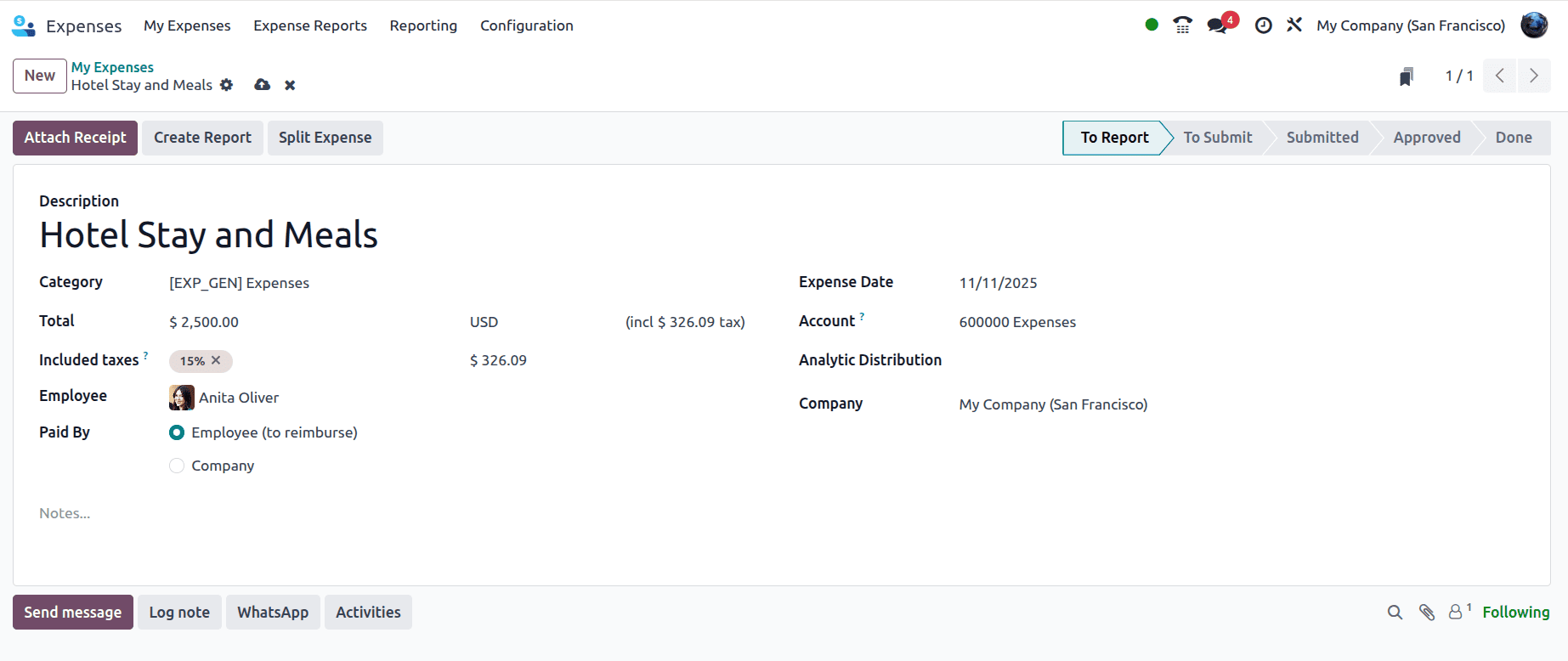Screen dimensions: 1568x661
Task: Select the To Report status stage
Action: pos(1114,138)
